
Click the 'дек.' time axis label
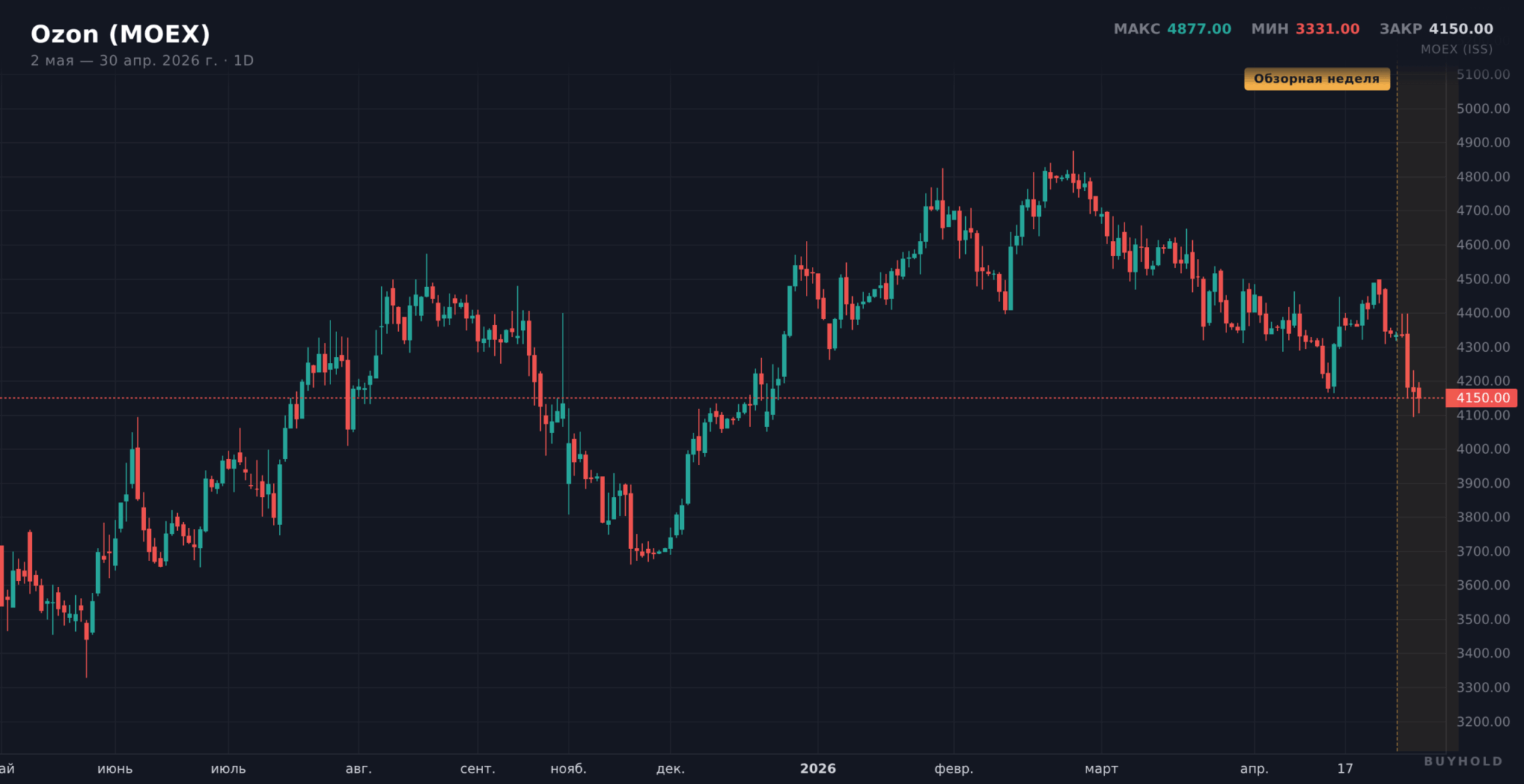[670, 769]
